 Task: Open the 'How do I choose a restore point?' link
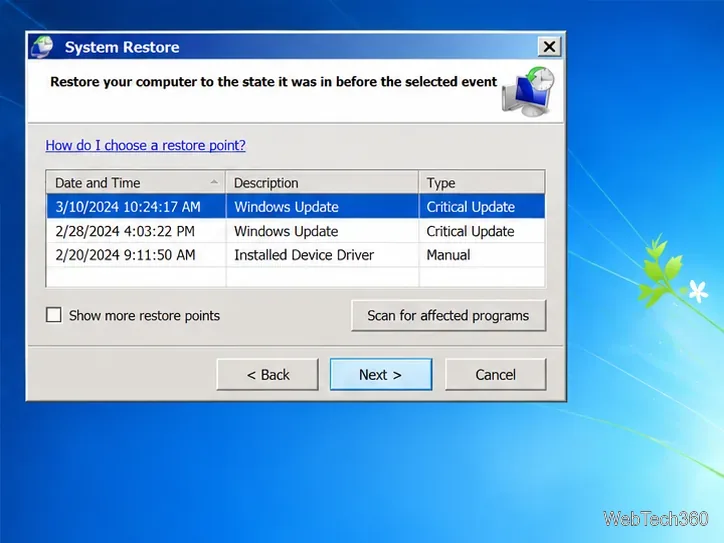pyautogui.click(x=145, y=145)
